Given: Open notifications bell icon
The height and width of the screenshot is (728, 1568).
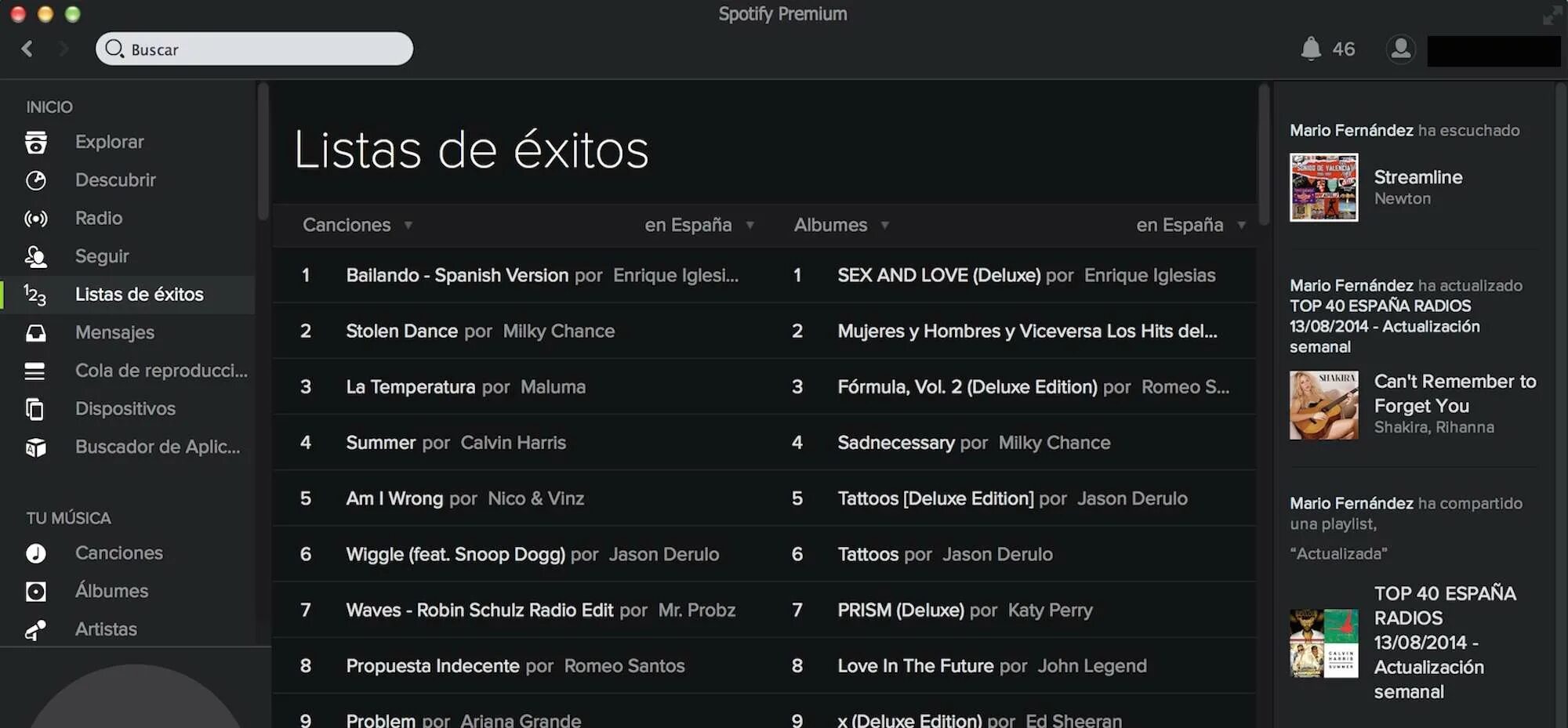Looking at the screenshot, I should point(1311,49).
